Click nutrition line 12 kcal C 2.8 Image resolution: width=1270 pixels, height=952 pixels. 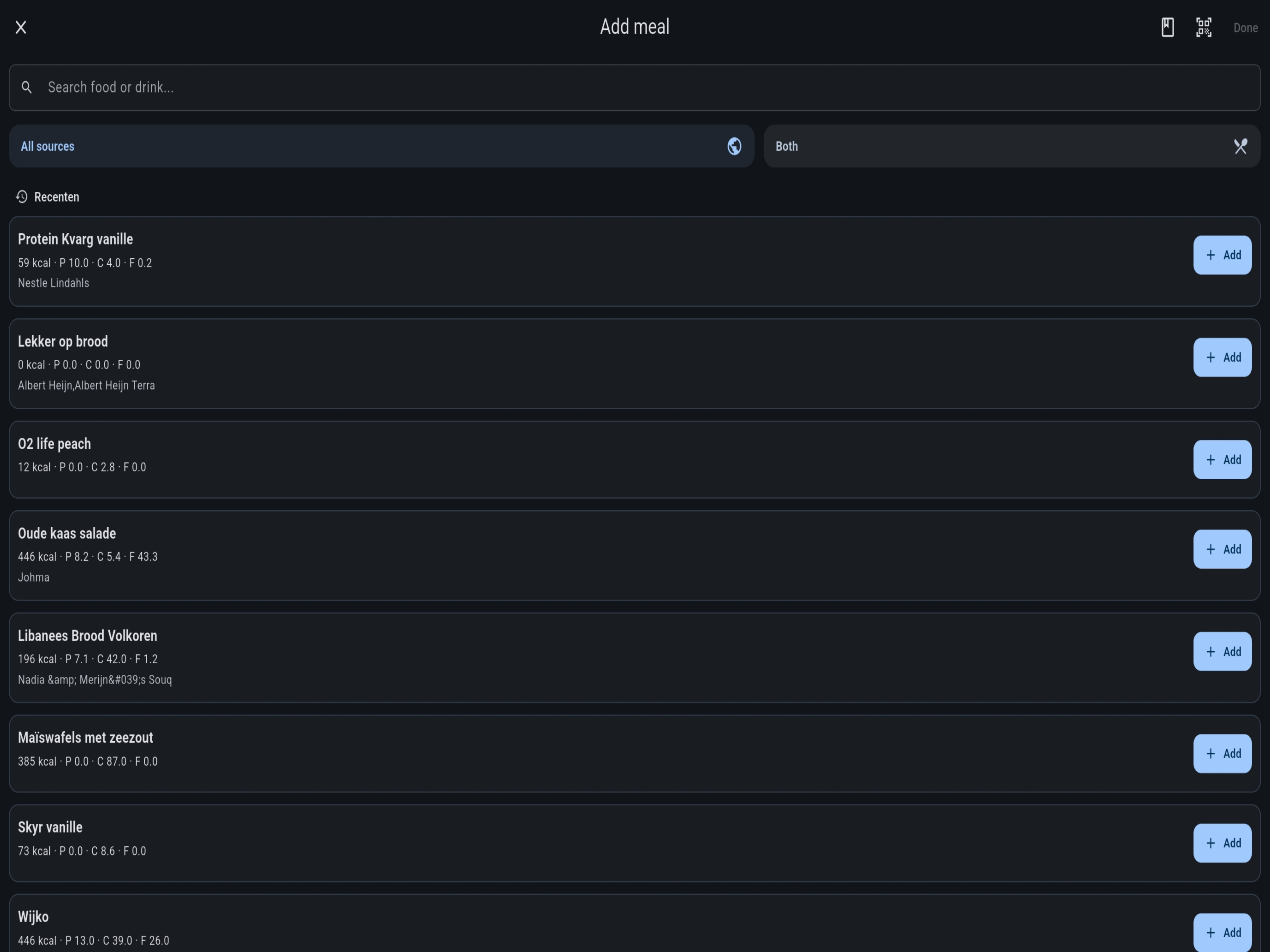coord(82,467)
